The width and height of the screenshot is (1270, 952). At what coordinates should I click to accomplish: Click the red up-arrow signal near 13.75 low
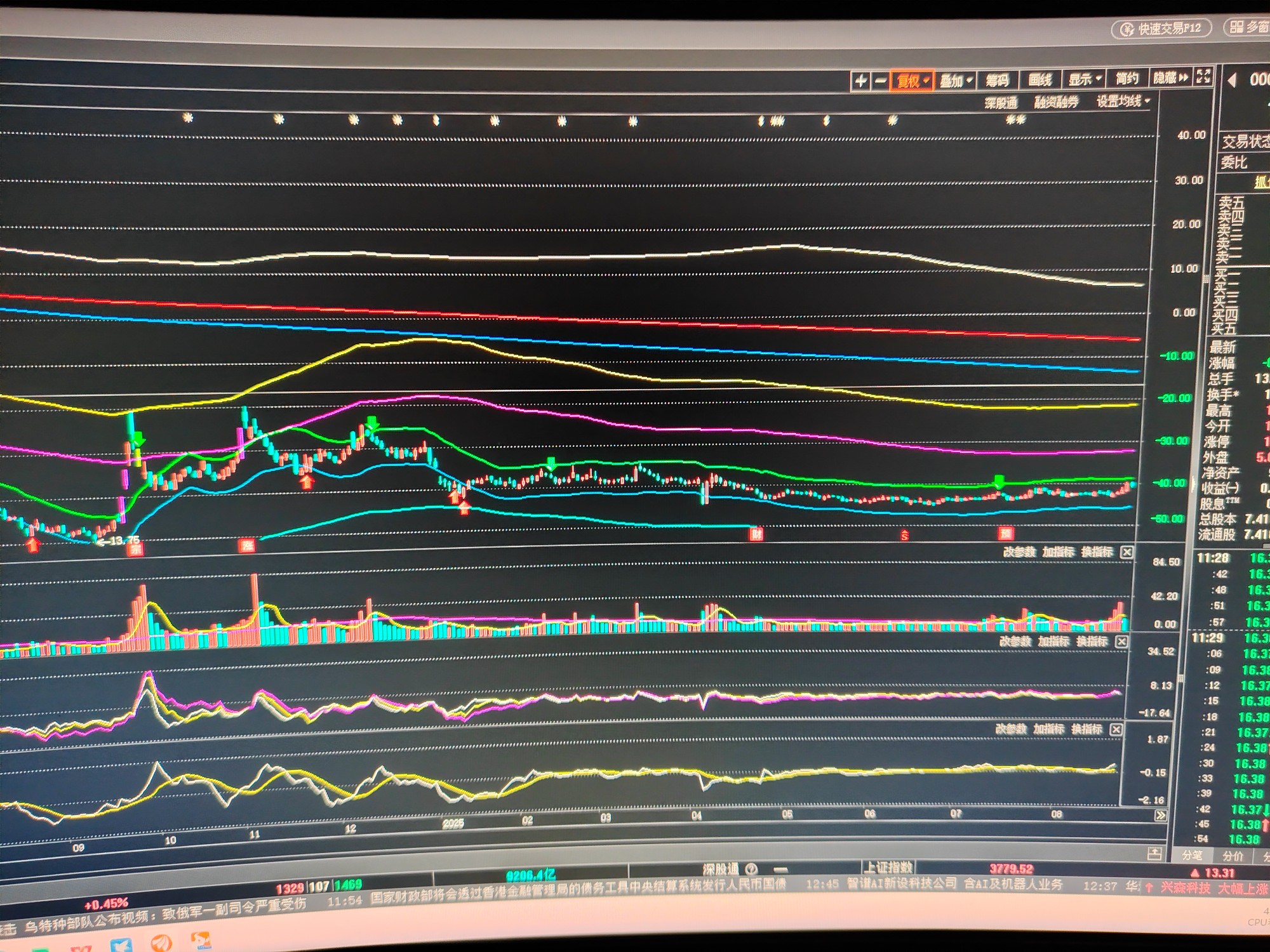tap(33, 545)
